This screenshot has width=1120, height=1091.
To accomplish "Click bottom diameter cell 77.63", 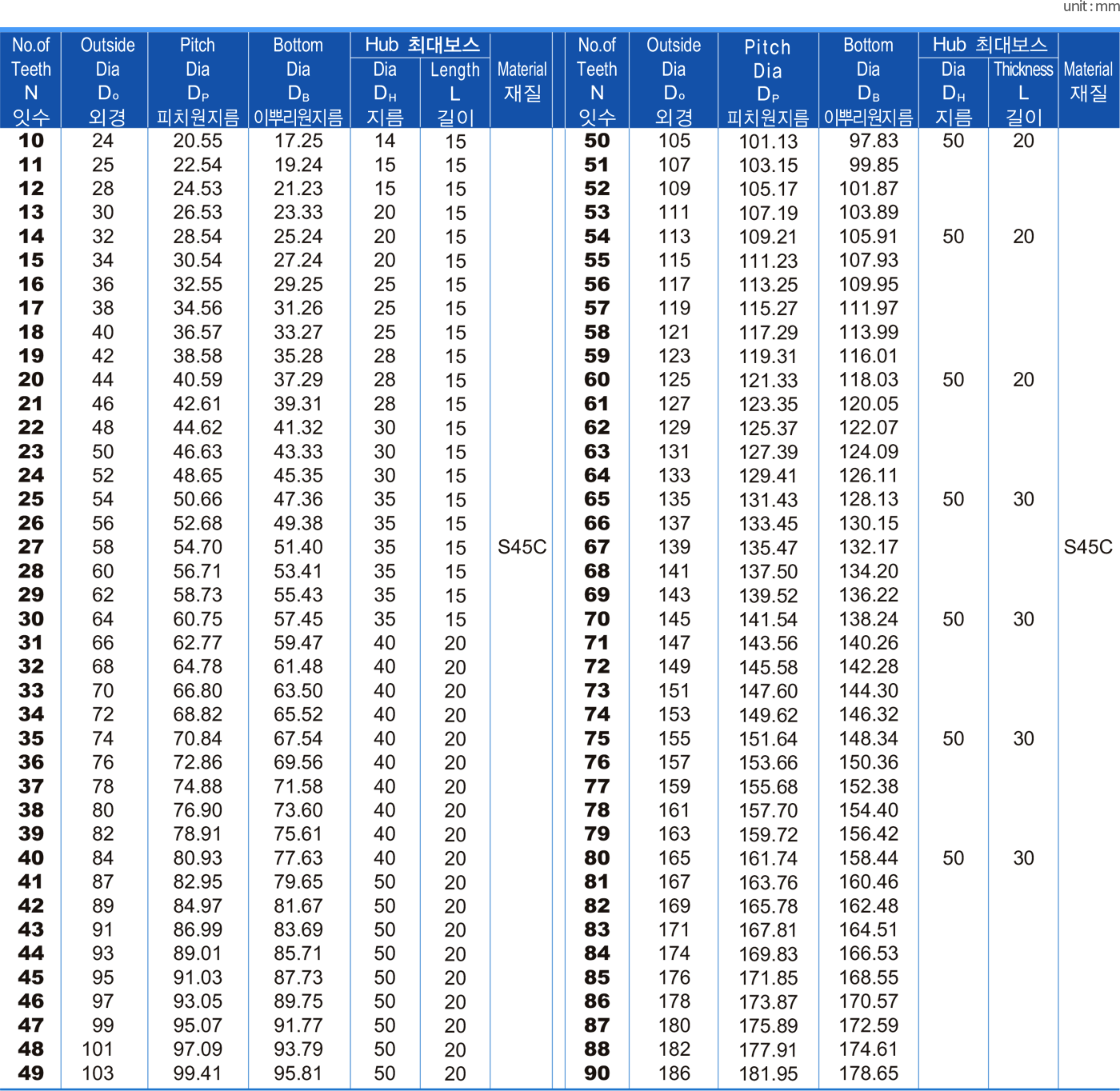I will pyautogui.click(x=298, y=858).
